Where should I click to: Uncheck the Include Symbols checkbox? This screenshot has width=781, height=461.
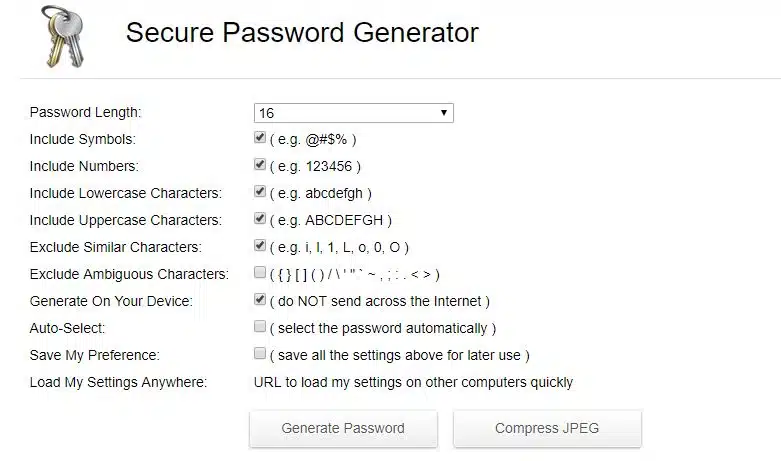260,138
